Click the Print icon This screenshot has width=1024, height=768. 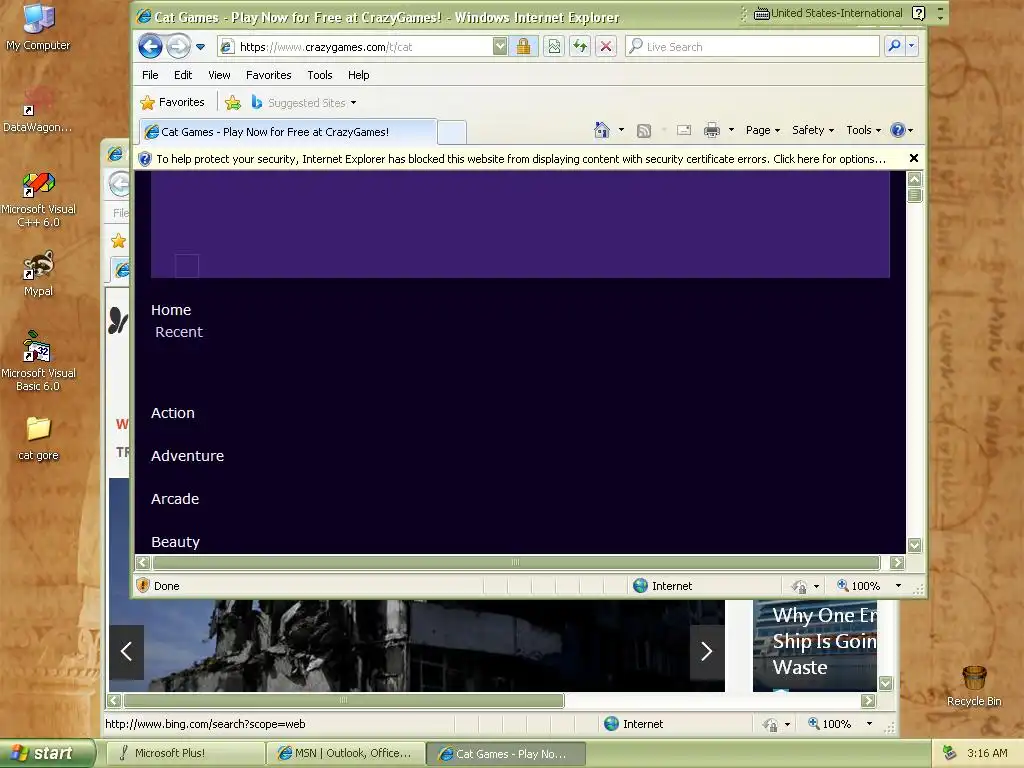[712, 130]
